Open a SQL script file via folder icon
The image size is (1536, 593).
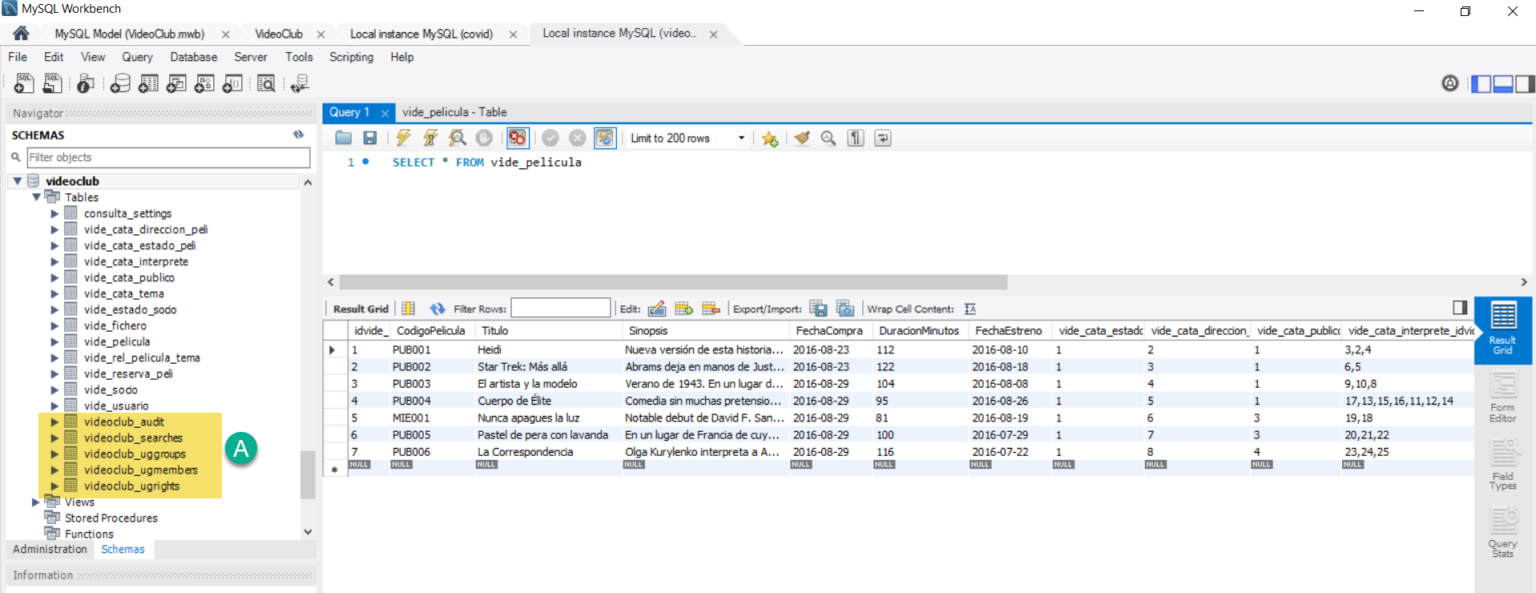(x=343, y=139)
